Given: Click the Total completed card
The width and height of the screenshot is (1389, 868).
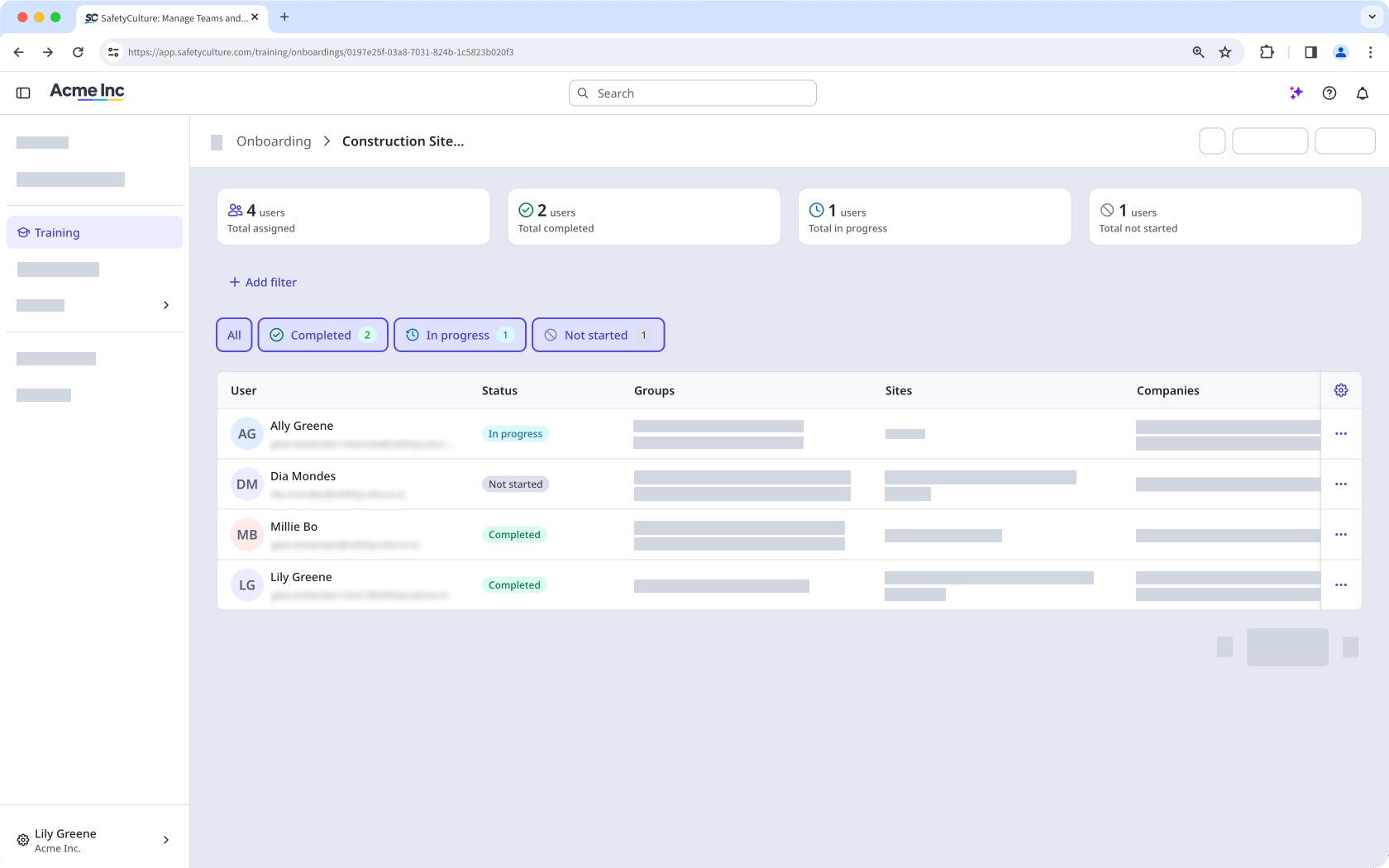Looking at the screenshot, I should tap(644, 217).
